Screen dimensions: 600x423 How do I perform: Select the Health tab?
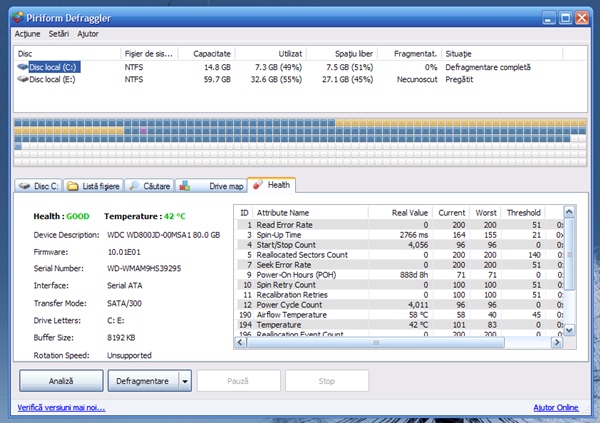click(271, 185)
